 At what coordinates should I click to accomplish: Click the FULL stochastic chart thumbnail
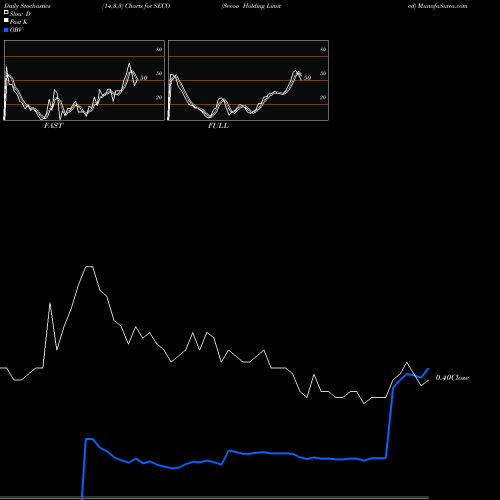[x=248, y=80]
